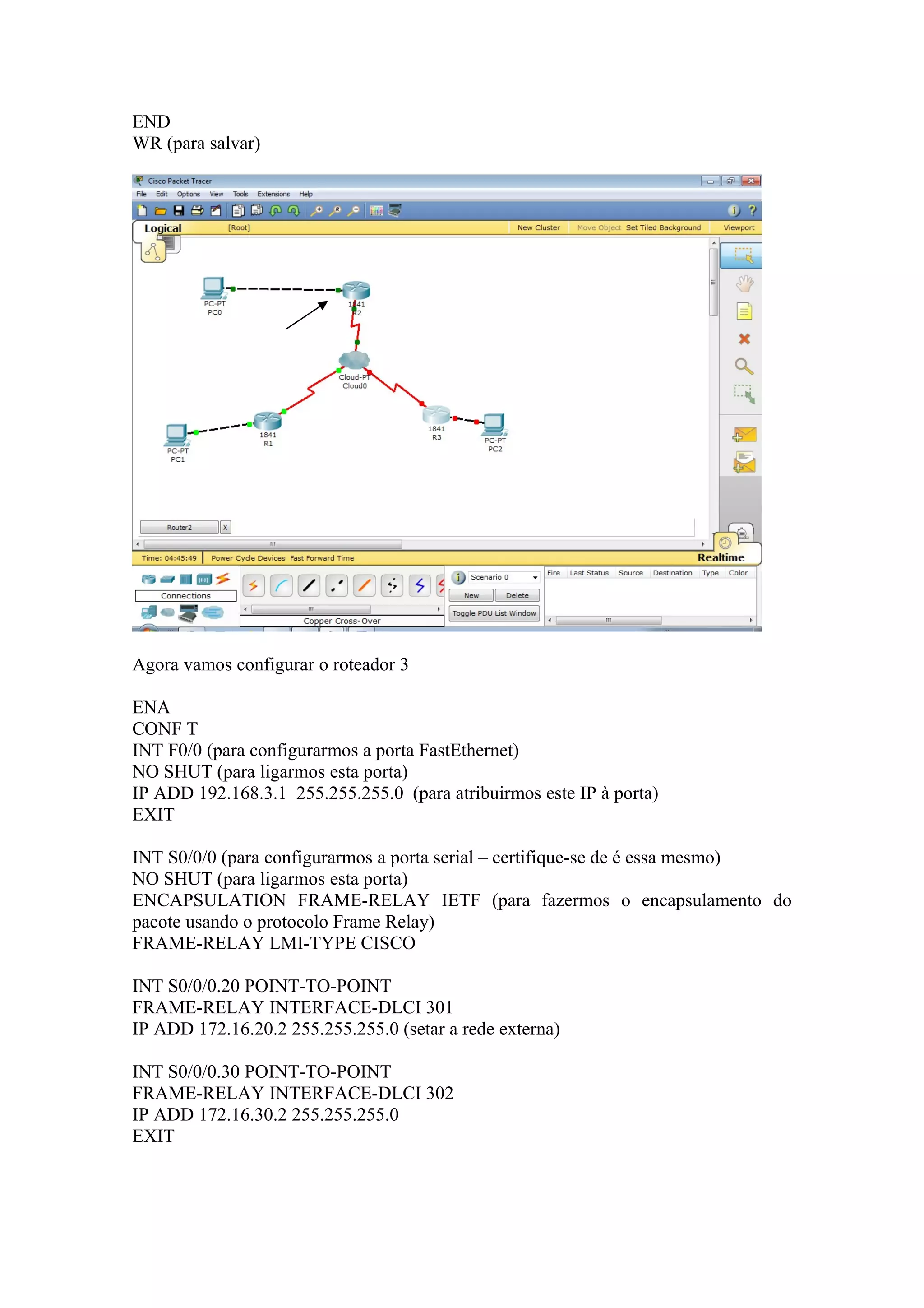The width and height of the screenshot is (924, 1308).
Task: Click the Print icon in toolbar
Action: [x=197, y=211]
